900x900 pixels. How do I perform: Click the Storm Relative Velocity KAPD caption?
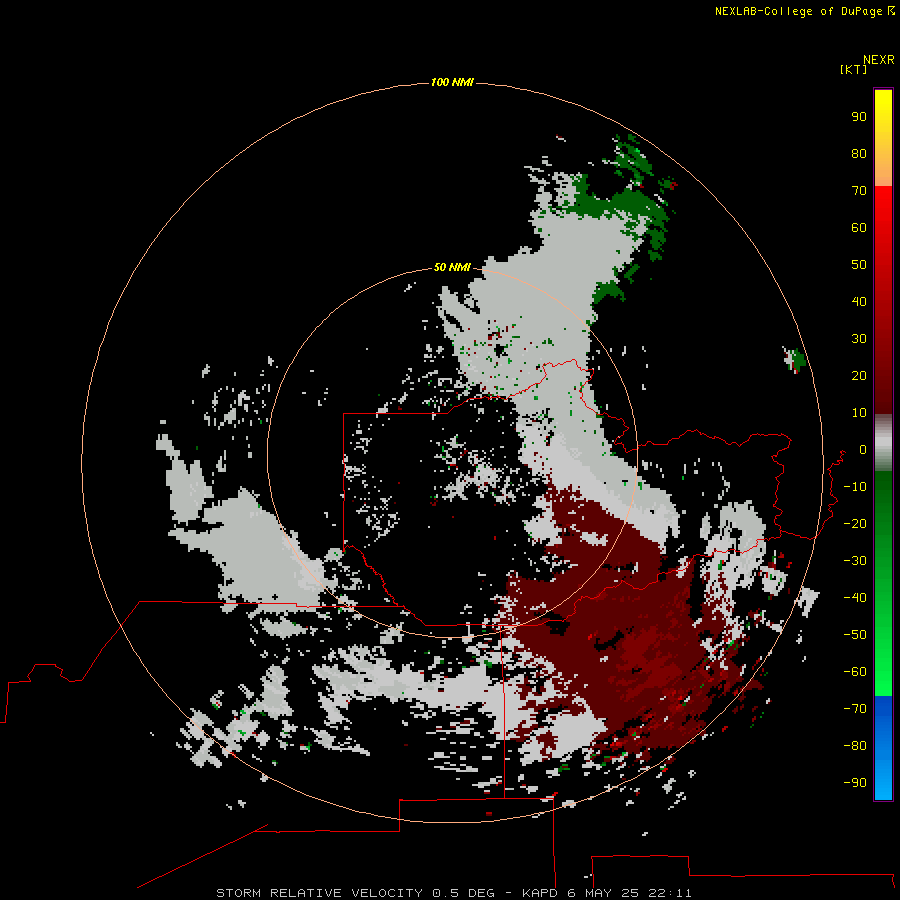point(454,893)
